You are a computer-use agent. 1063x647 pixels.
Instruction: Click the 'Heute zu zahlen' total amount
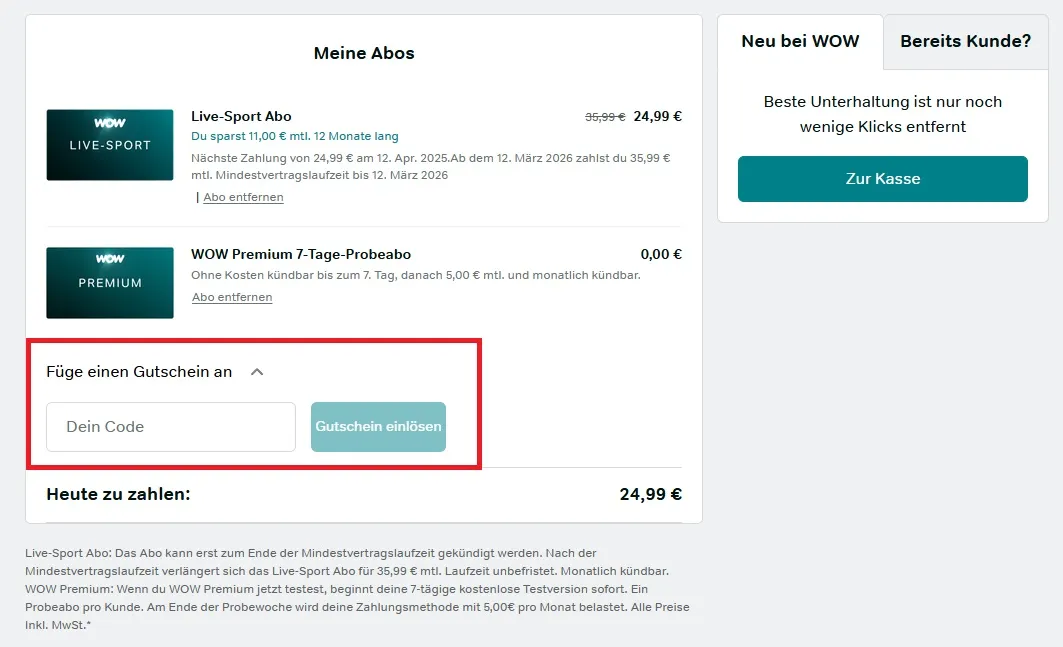click(650, 494)
